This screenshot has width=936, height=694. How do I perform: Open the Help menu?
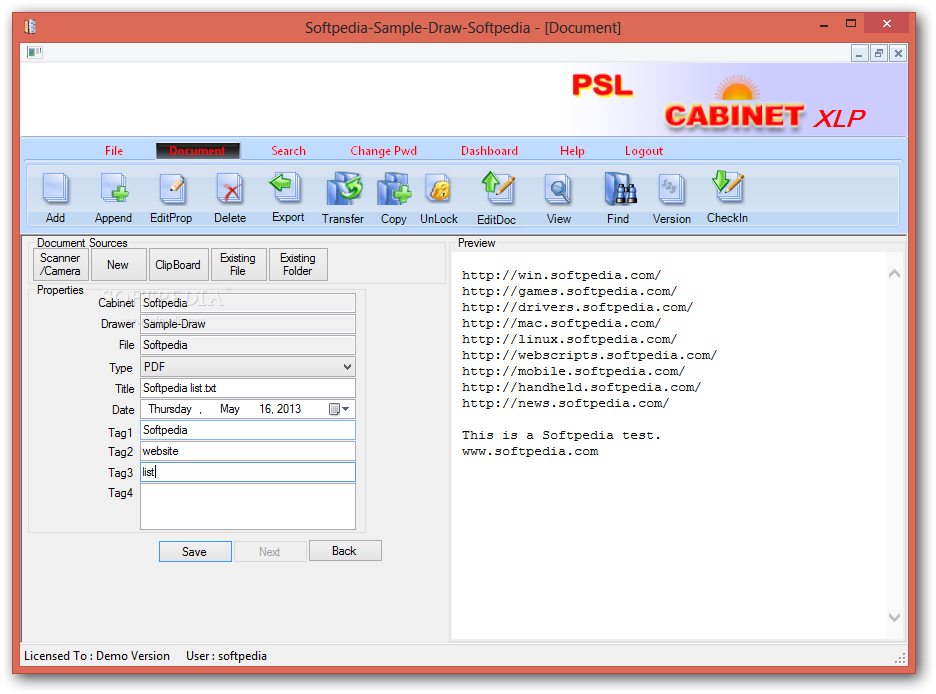[572, 151]
